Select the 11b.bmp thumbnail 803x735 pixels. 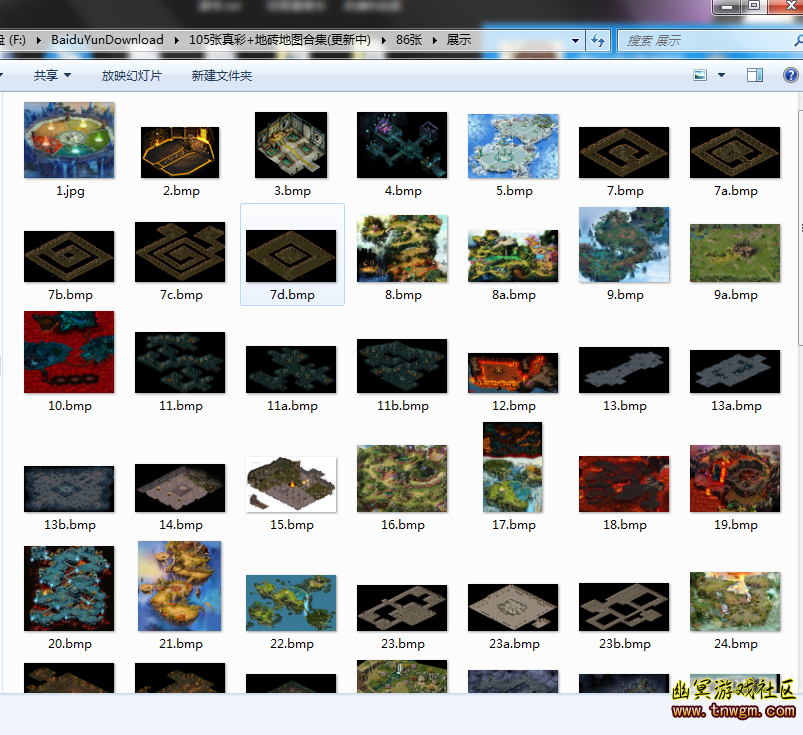tap(402, 366)
